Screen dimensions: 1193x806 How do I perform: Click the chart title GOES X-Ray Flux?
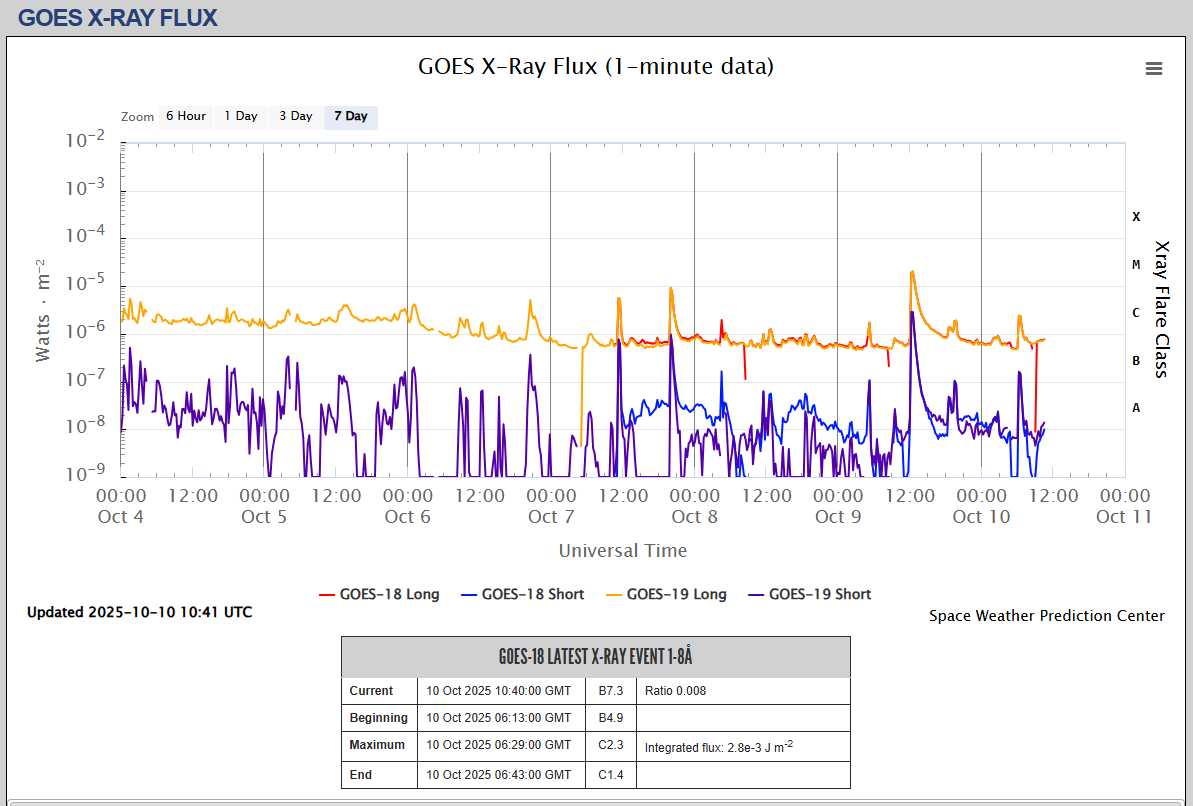tap(595, 67)
